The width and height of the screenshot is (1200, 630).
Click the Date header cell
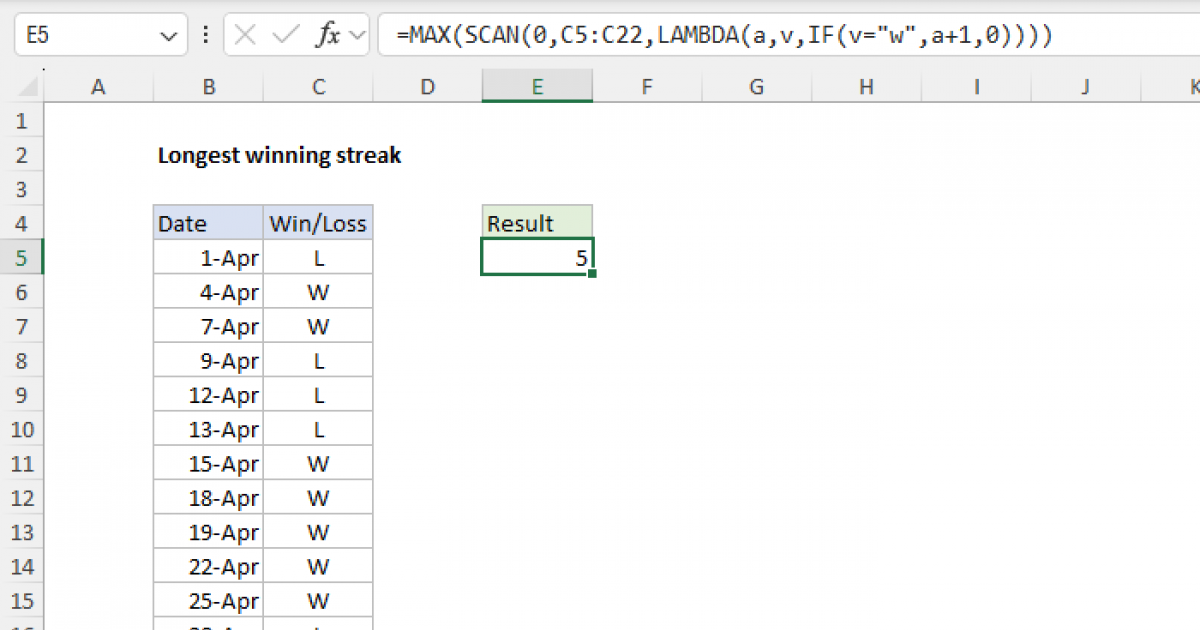point(207,223)
